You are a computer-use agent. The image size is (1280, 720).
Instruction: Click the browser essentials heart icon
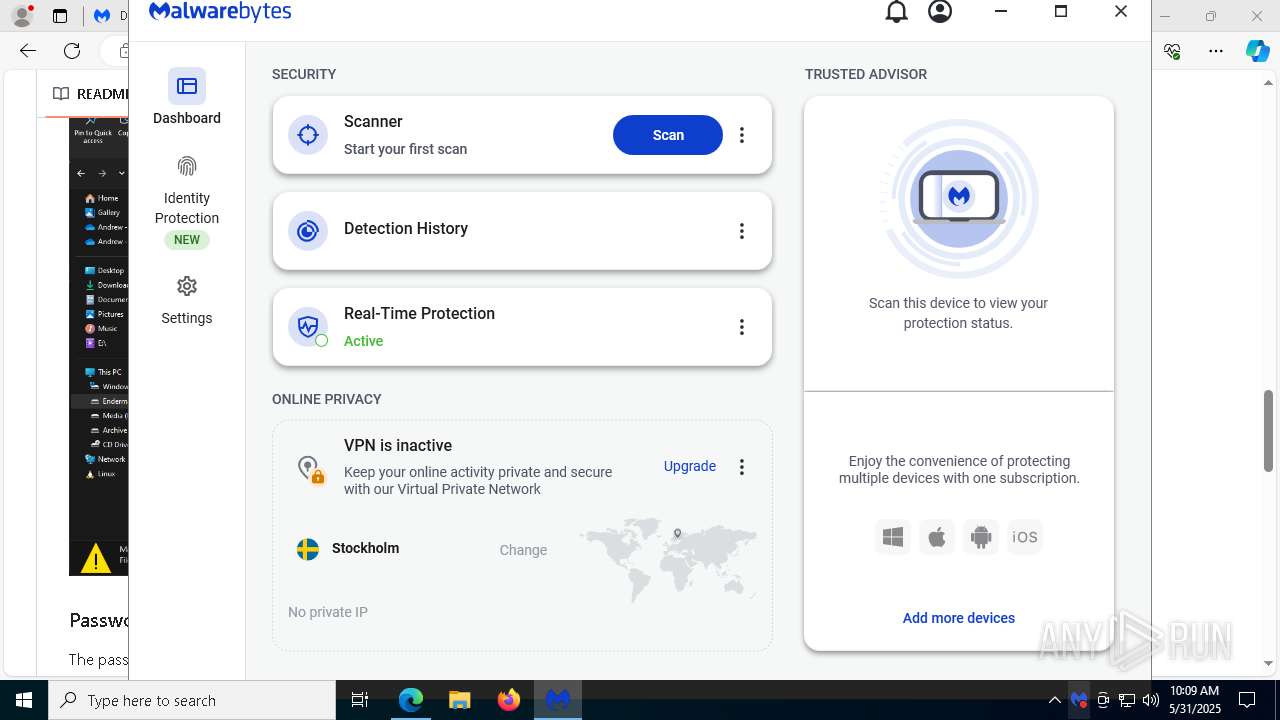point(1173,51)
